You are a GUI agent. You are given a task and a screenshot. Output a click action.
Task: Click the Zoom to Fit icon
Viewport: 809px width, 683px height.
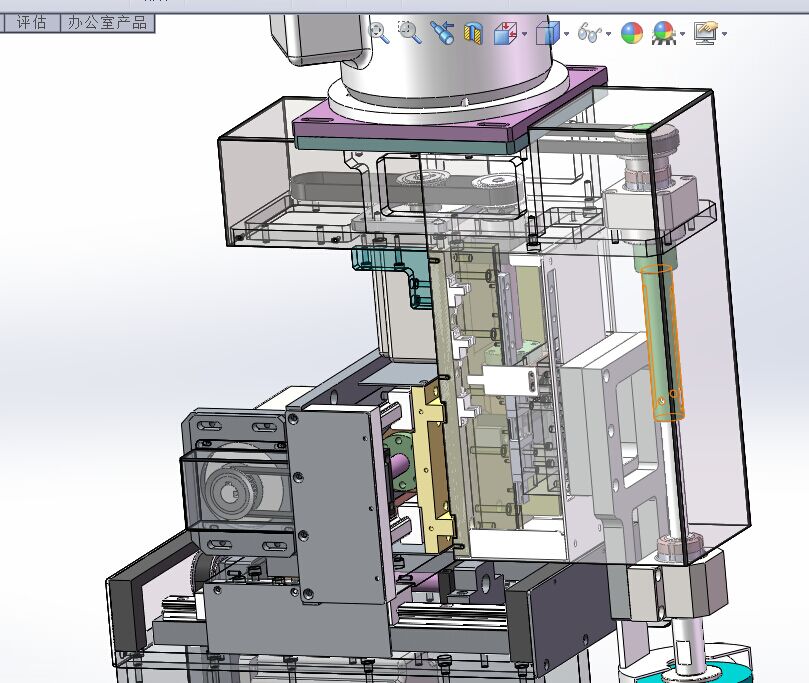[379, 33]
